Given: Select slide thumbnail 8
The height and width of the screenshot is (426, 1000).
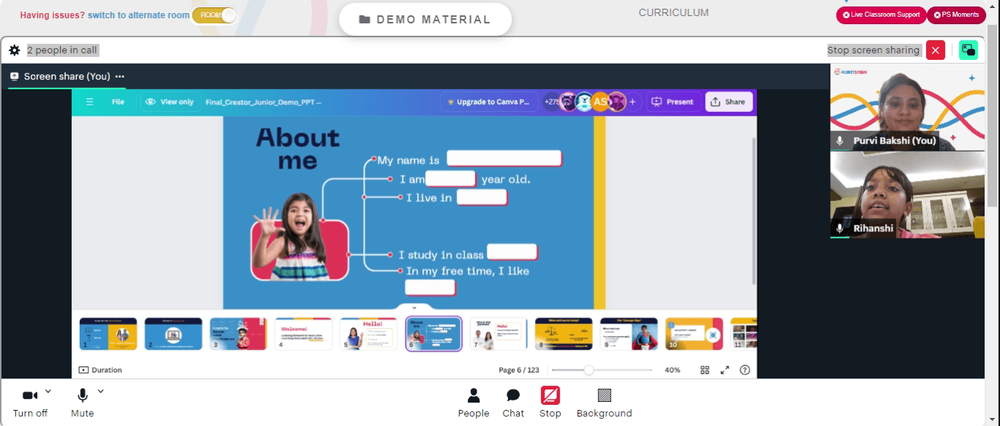Looking at the screenshot, I should [x=564, y=334].
